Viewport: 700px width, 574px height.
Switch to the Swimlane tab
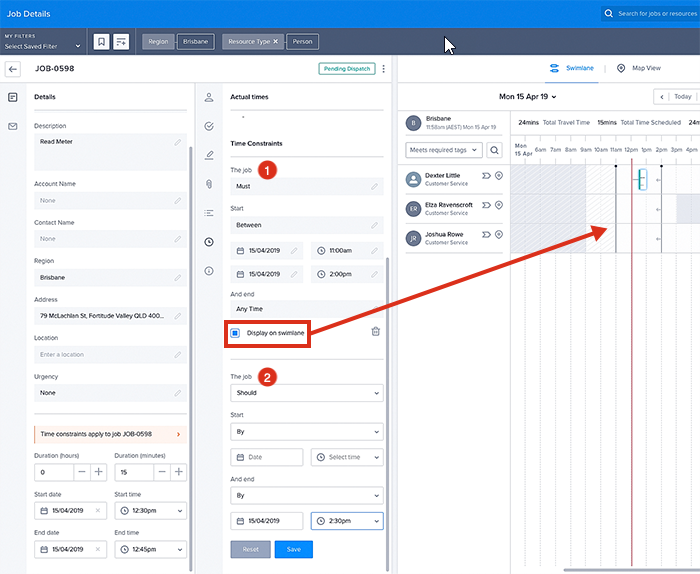point(571,68)
